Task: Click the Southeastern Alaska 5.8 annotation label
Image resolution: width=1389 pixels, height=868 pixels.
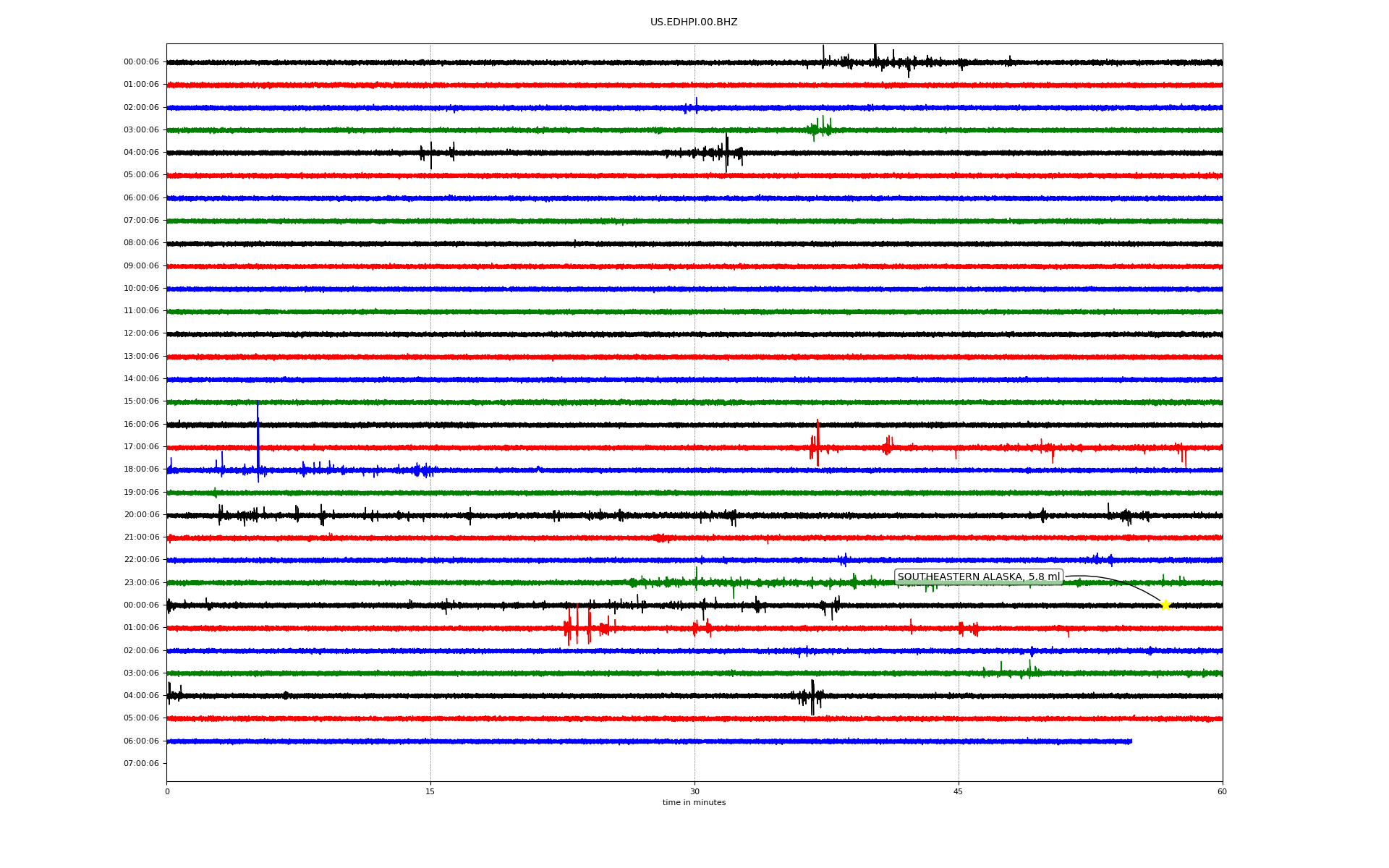Action: 978,576
